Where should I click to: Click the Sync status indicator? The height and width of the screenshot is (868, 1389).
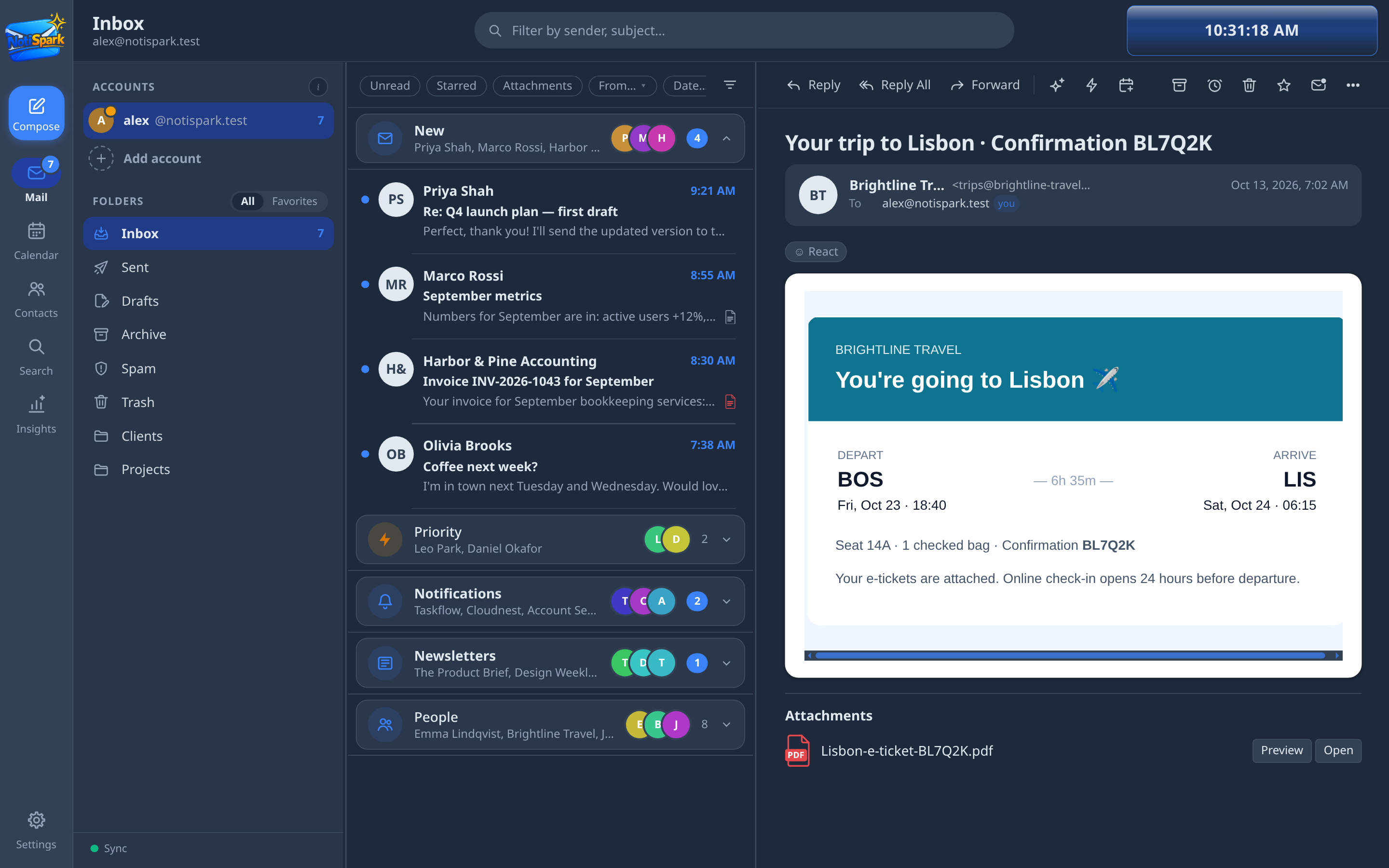tap(109, 848)
